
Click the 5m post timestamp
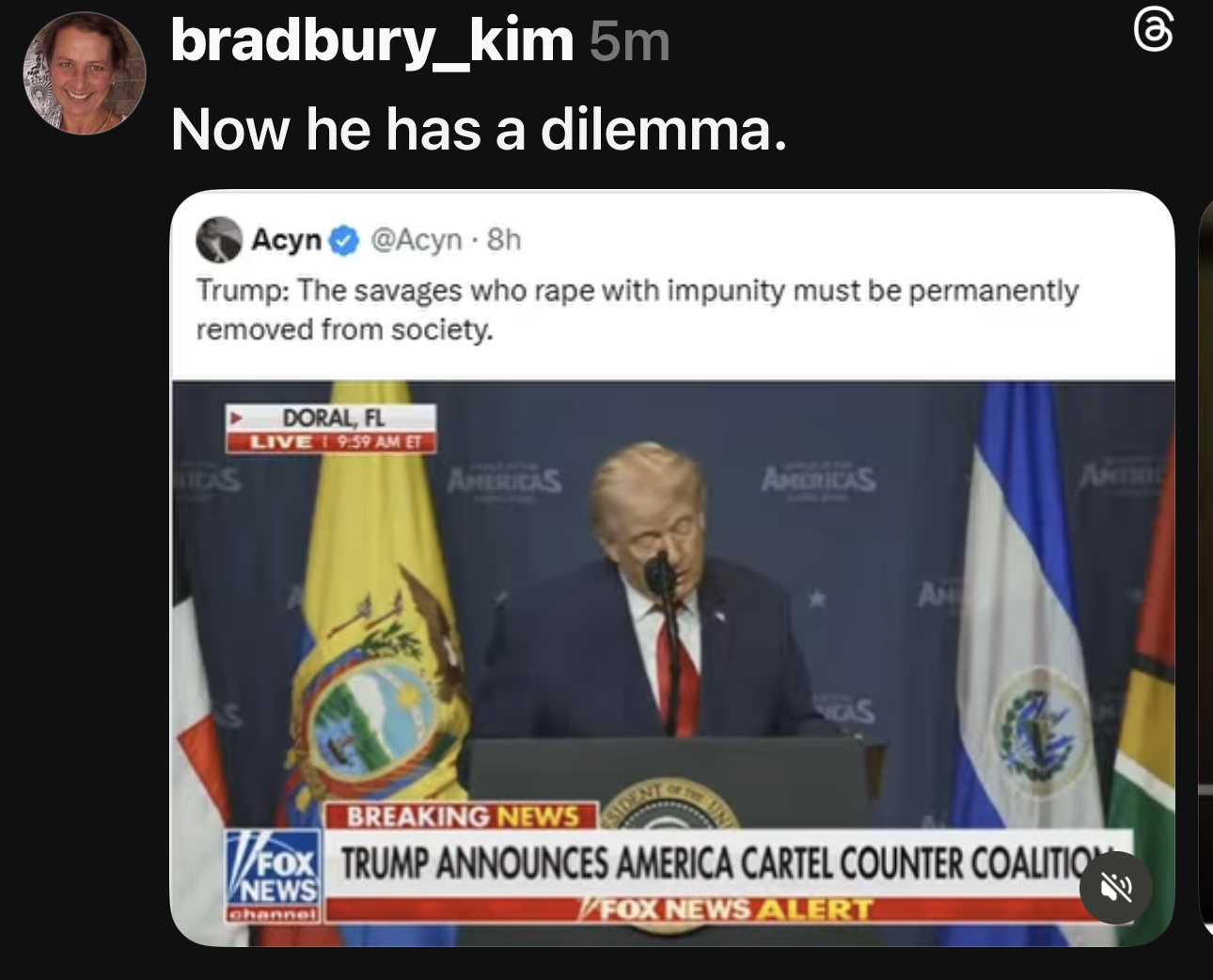(x=630, y=42)
